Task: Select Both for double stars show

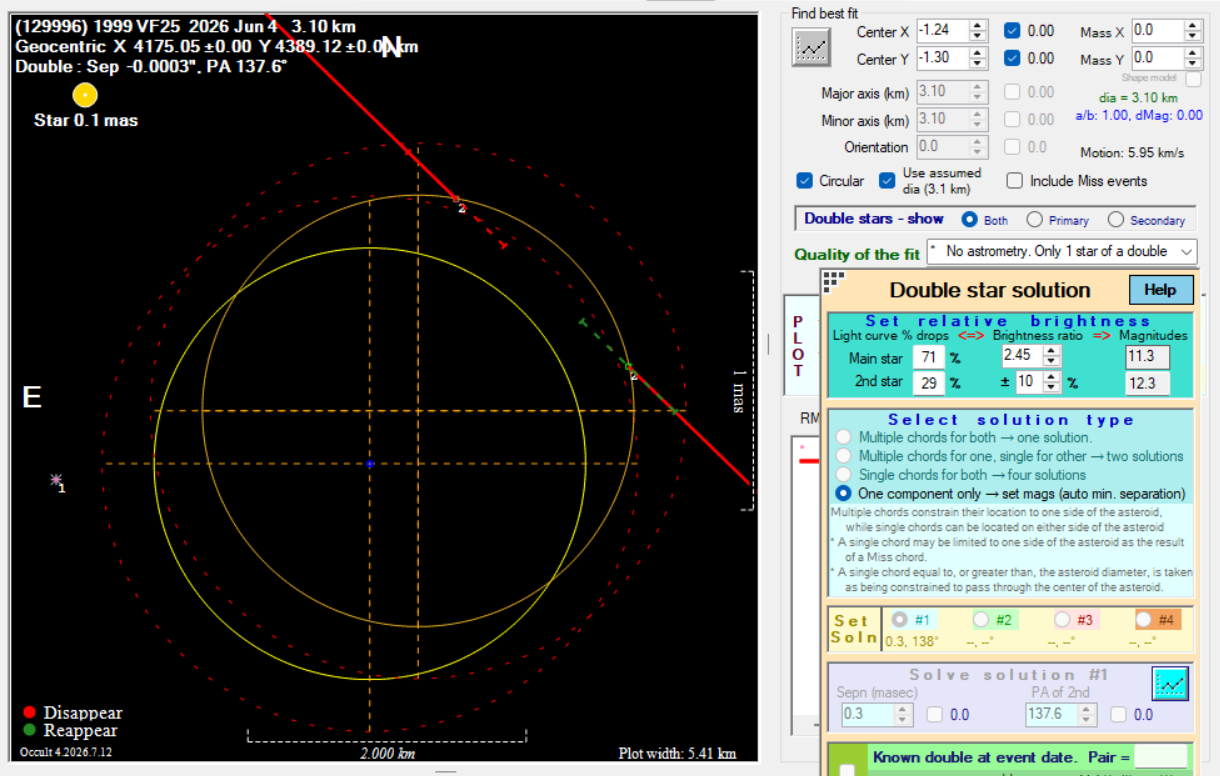Action: (x=969, y=220)
